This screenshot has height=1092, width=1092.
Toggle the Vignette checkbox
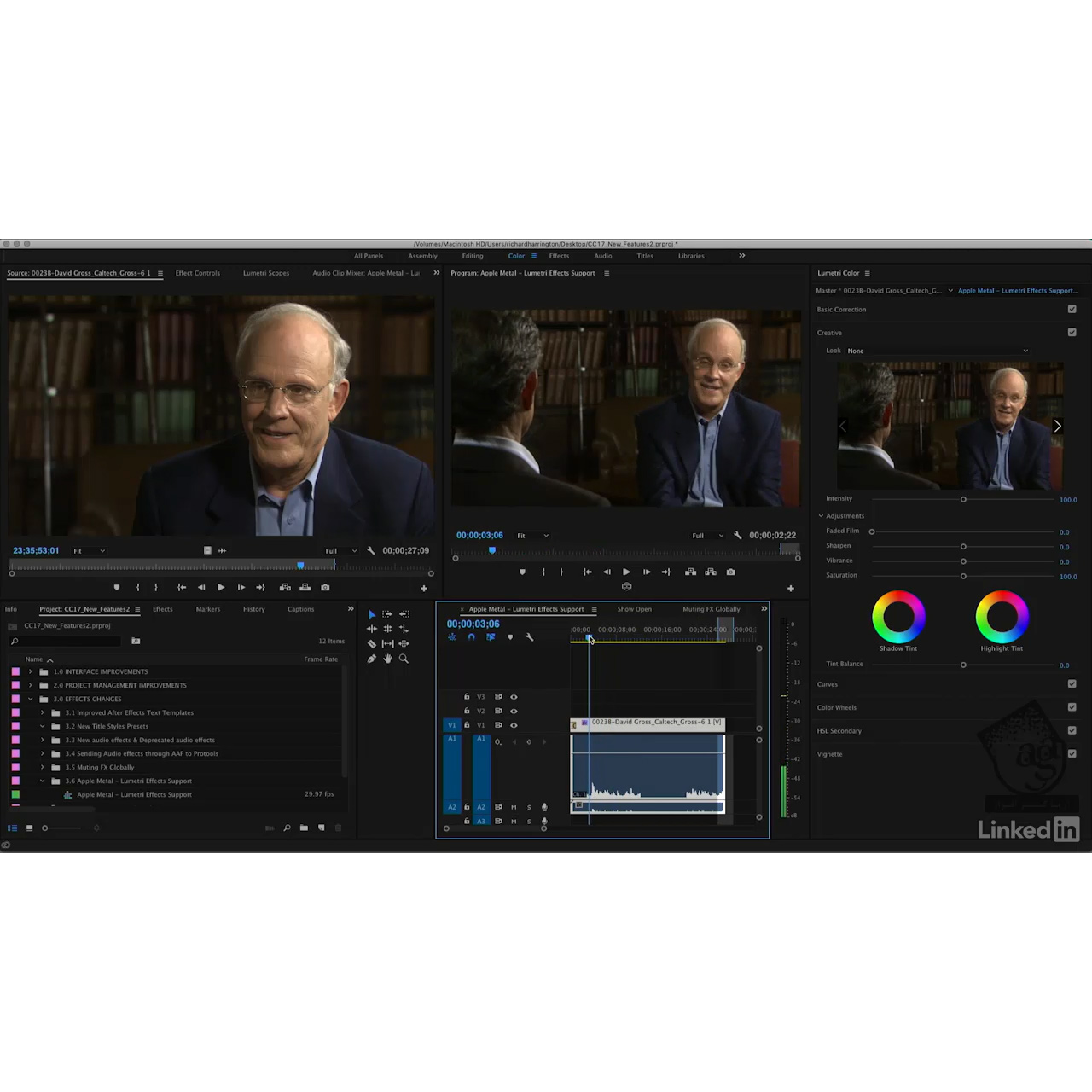point(1072,753)
